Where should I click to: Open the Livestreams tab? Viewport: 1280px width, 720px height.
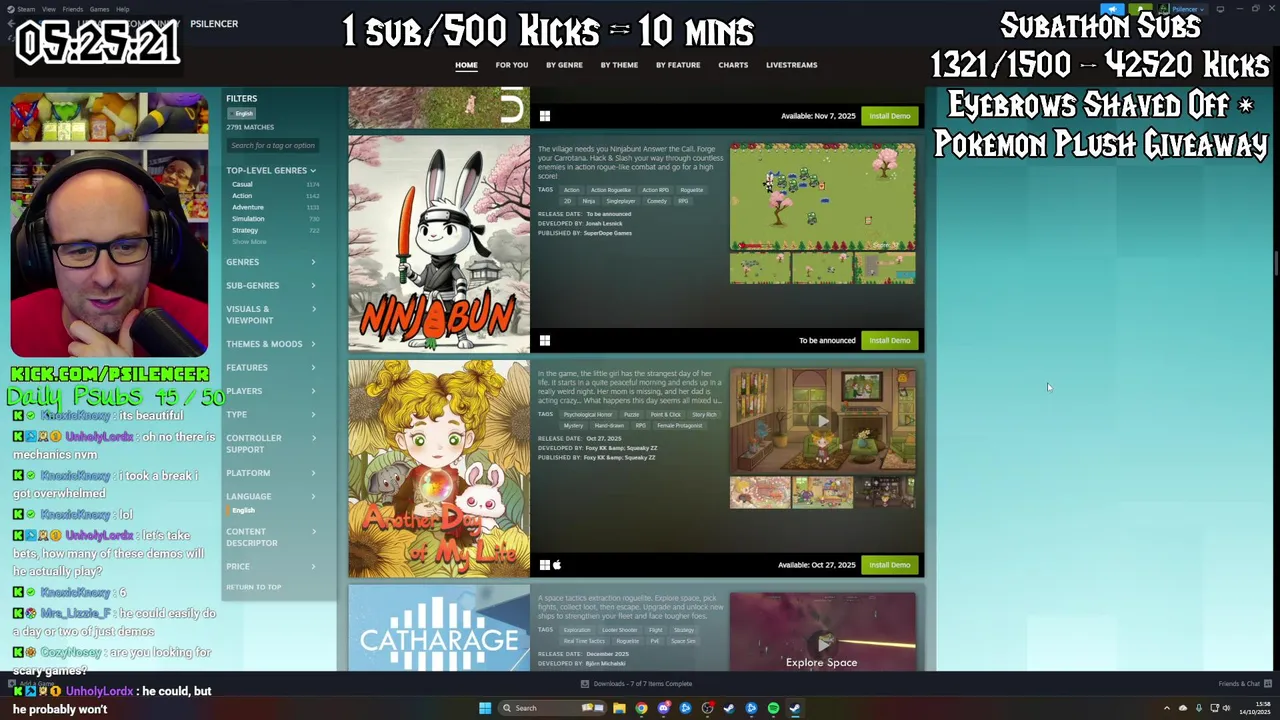(x=791, y=65)
